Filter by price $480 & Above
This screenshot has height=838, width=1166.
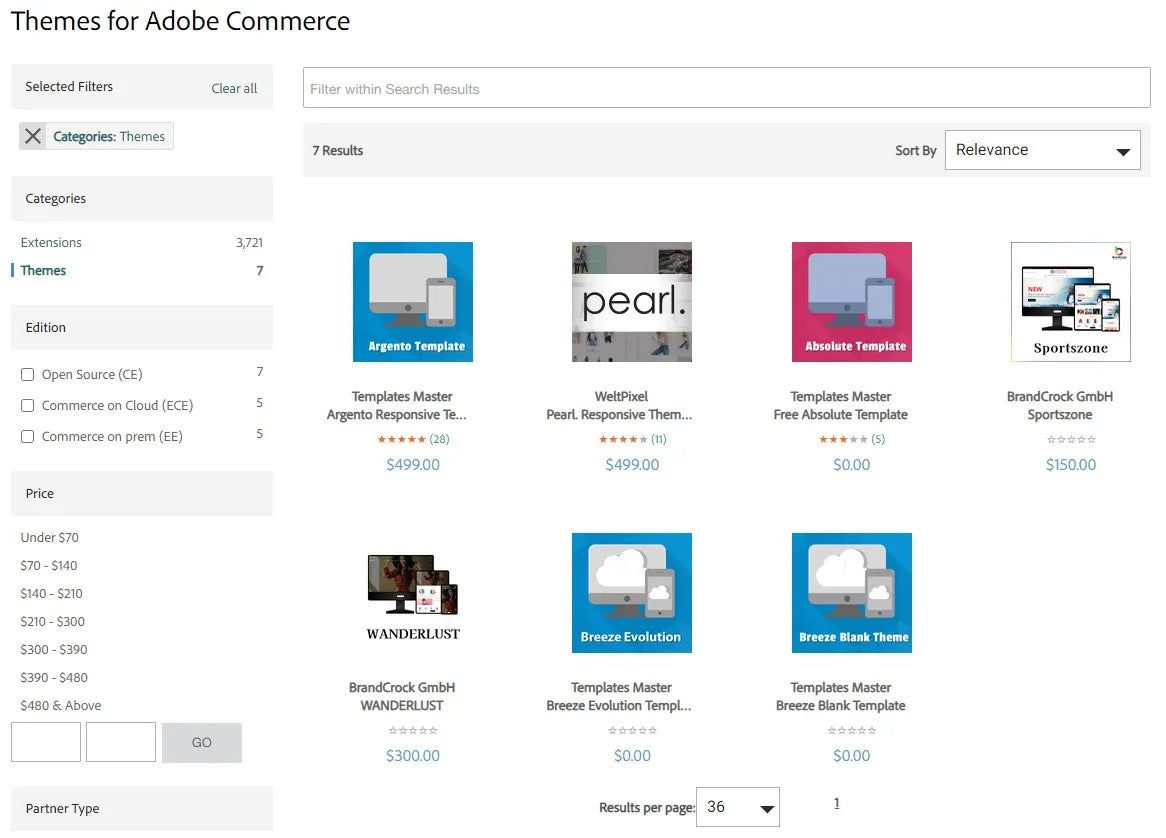[x=61, y=706]
